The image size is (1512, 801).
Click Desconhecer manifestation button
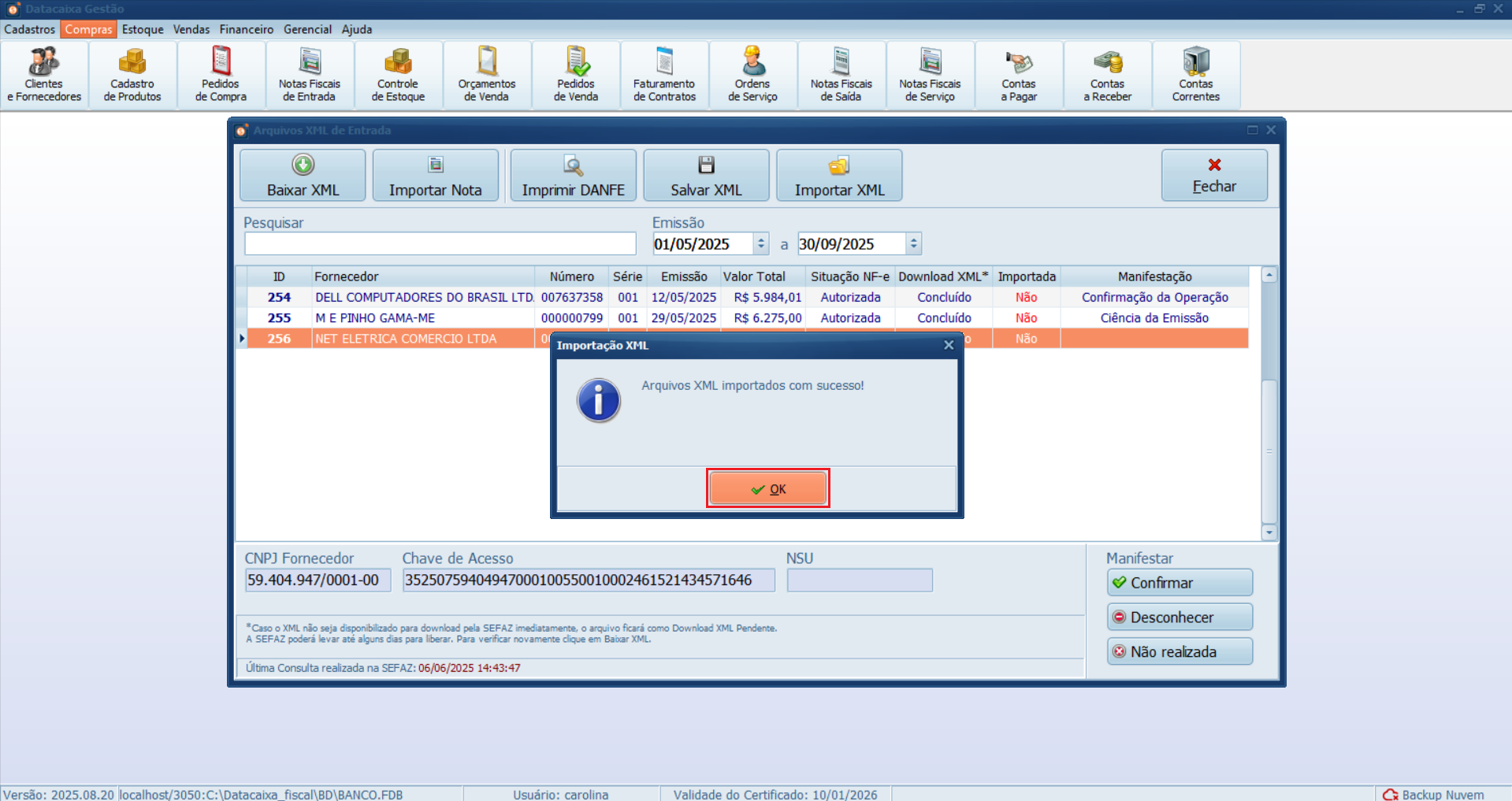pyautogui.click(x=1180, y=617)
